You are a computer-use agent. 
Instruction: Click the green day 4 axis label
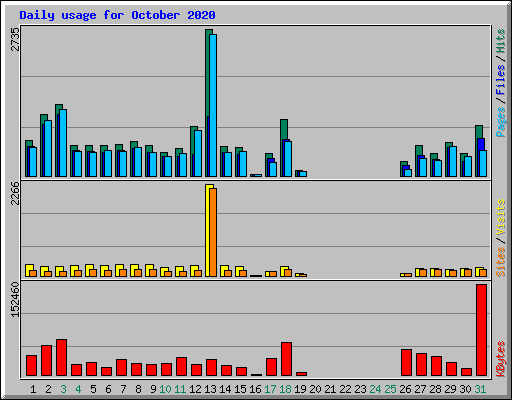[x=78, y=389]
